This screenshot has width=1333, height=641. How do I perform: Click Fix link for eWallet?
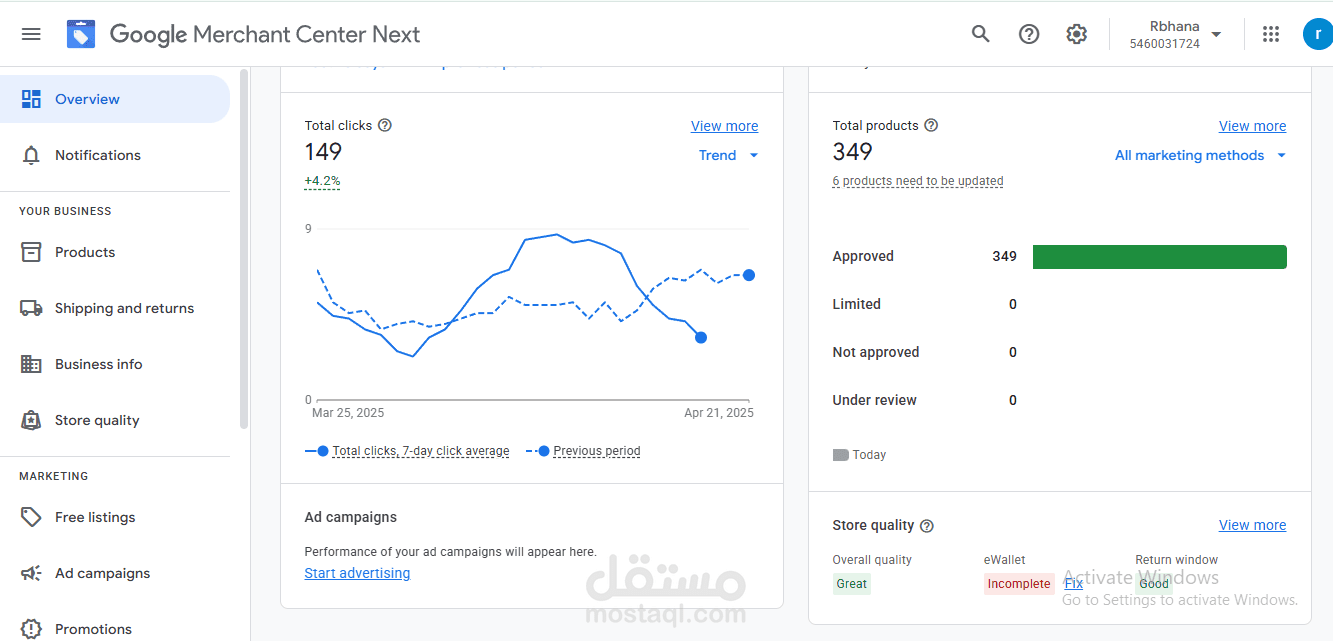point(1073,583)
